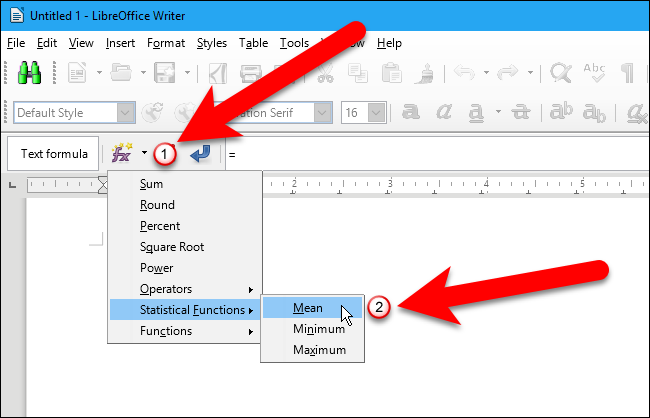This screenshot has width=650, height=418.
Task: Open the Default Style paragraph style dropdown
Action: (126, 112)
